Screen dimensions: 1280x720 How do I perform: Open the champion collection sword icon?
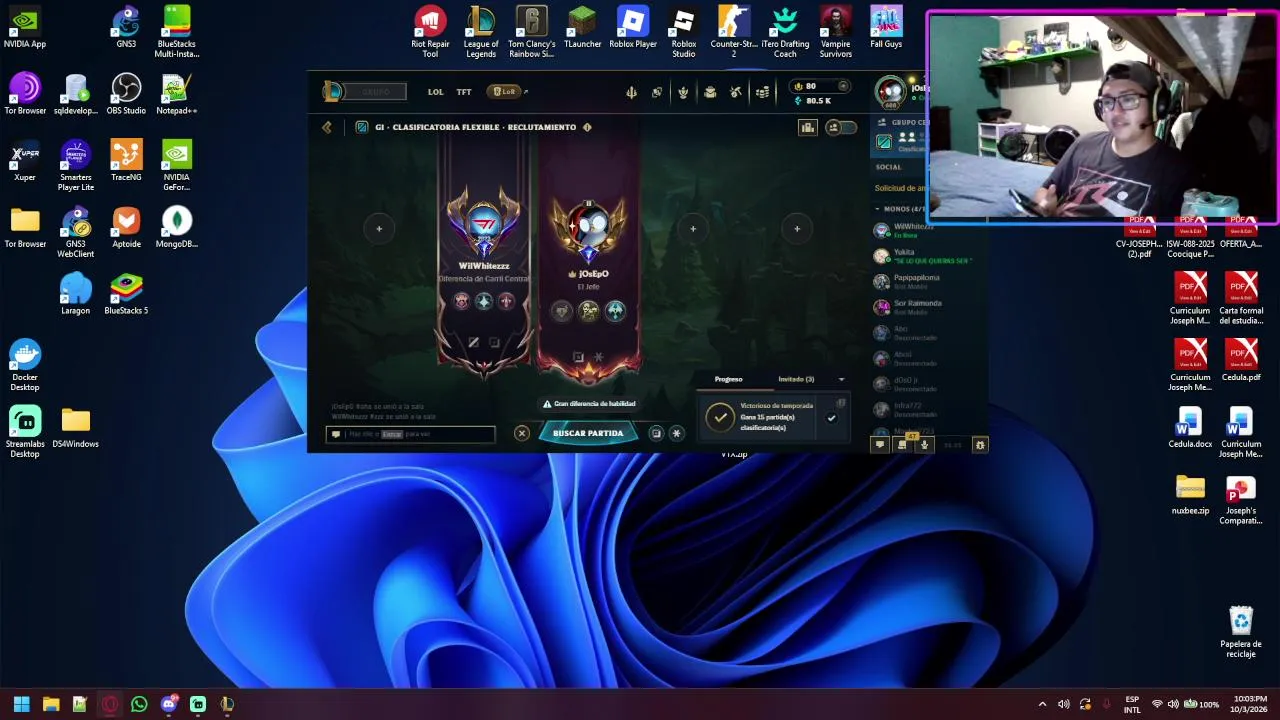(631, 92)
